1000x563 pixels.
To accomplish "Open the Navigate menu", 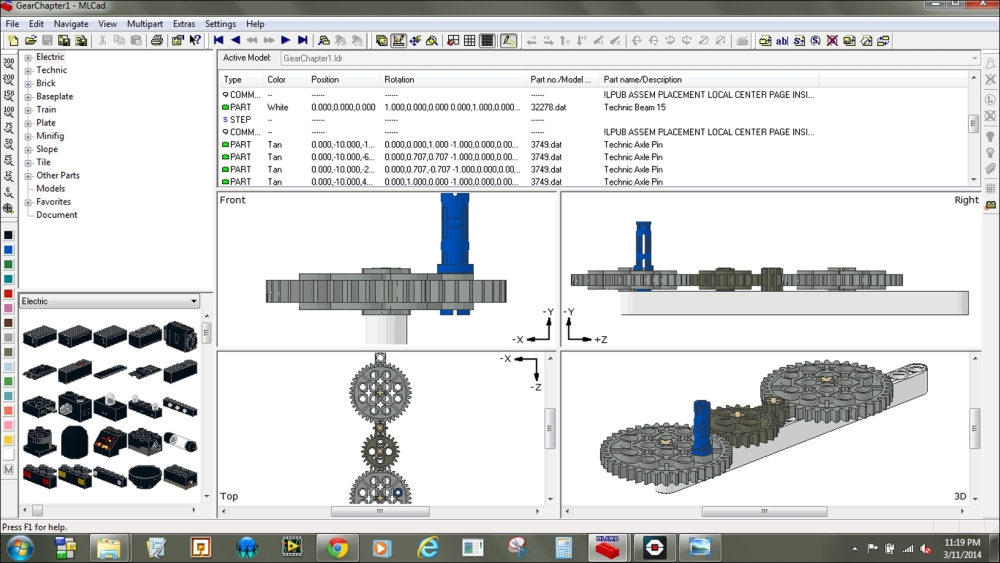I will [71, 24].
